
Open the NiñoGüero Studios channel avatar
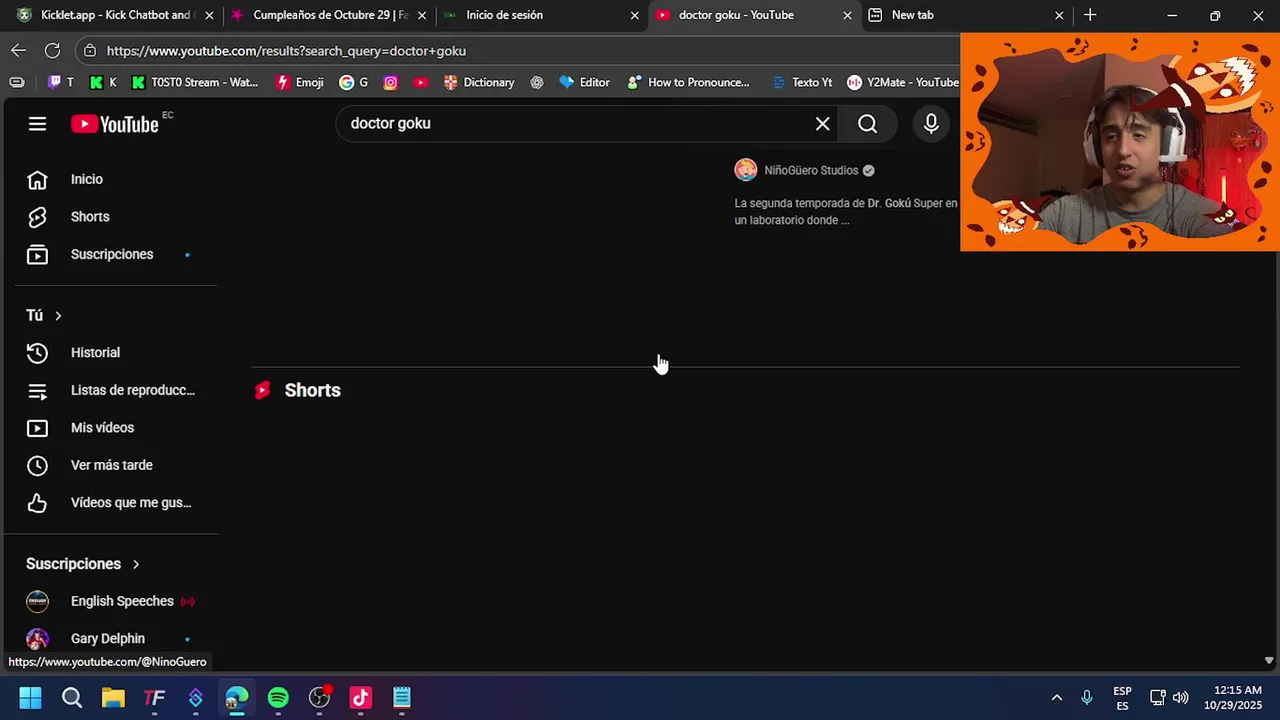click(x=746, y=170)
